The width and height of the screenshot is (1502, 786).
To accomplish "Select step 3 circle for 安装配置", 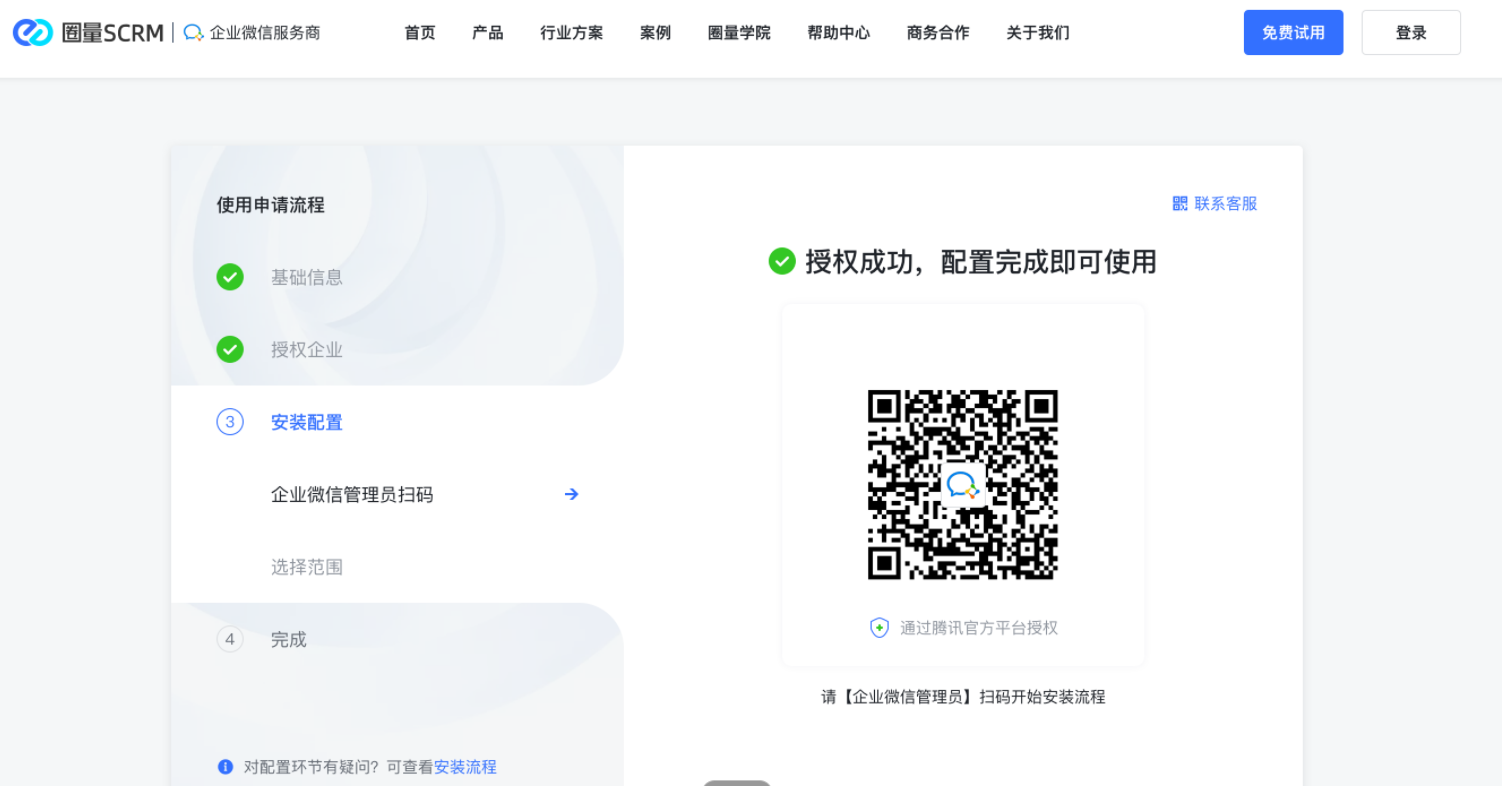I will tap(230, 422).
